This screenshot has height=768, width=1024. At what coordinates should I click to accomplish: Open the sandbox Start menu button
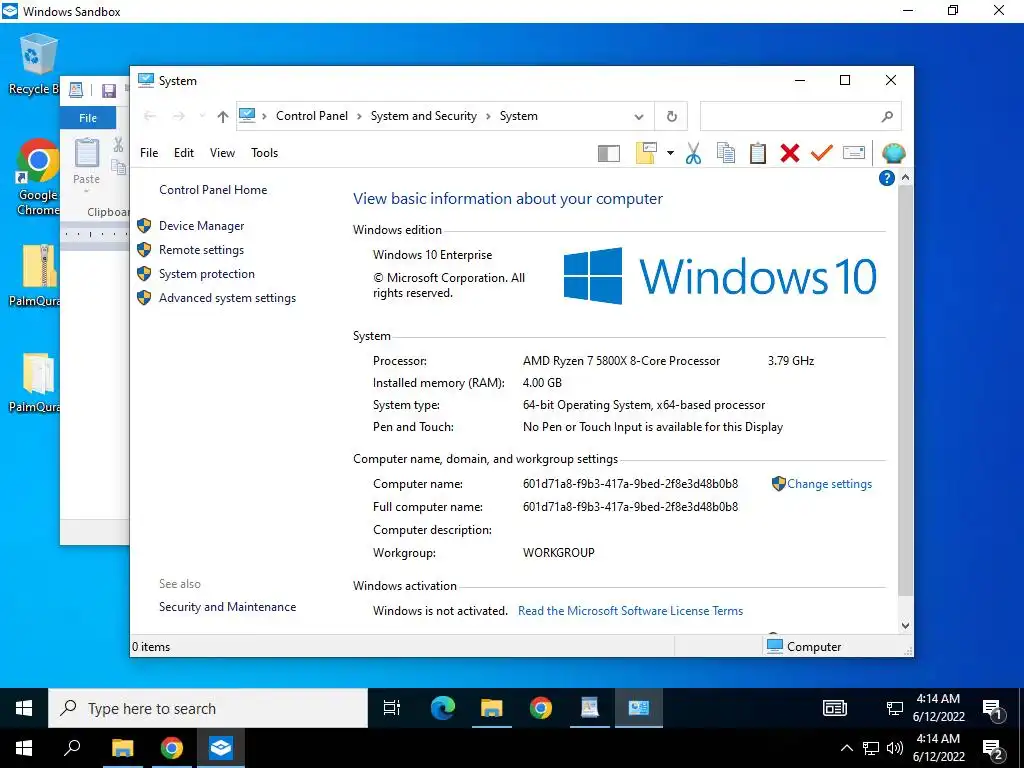tap(24, 709)
